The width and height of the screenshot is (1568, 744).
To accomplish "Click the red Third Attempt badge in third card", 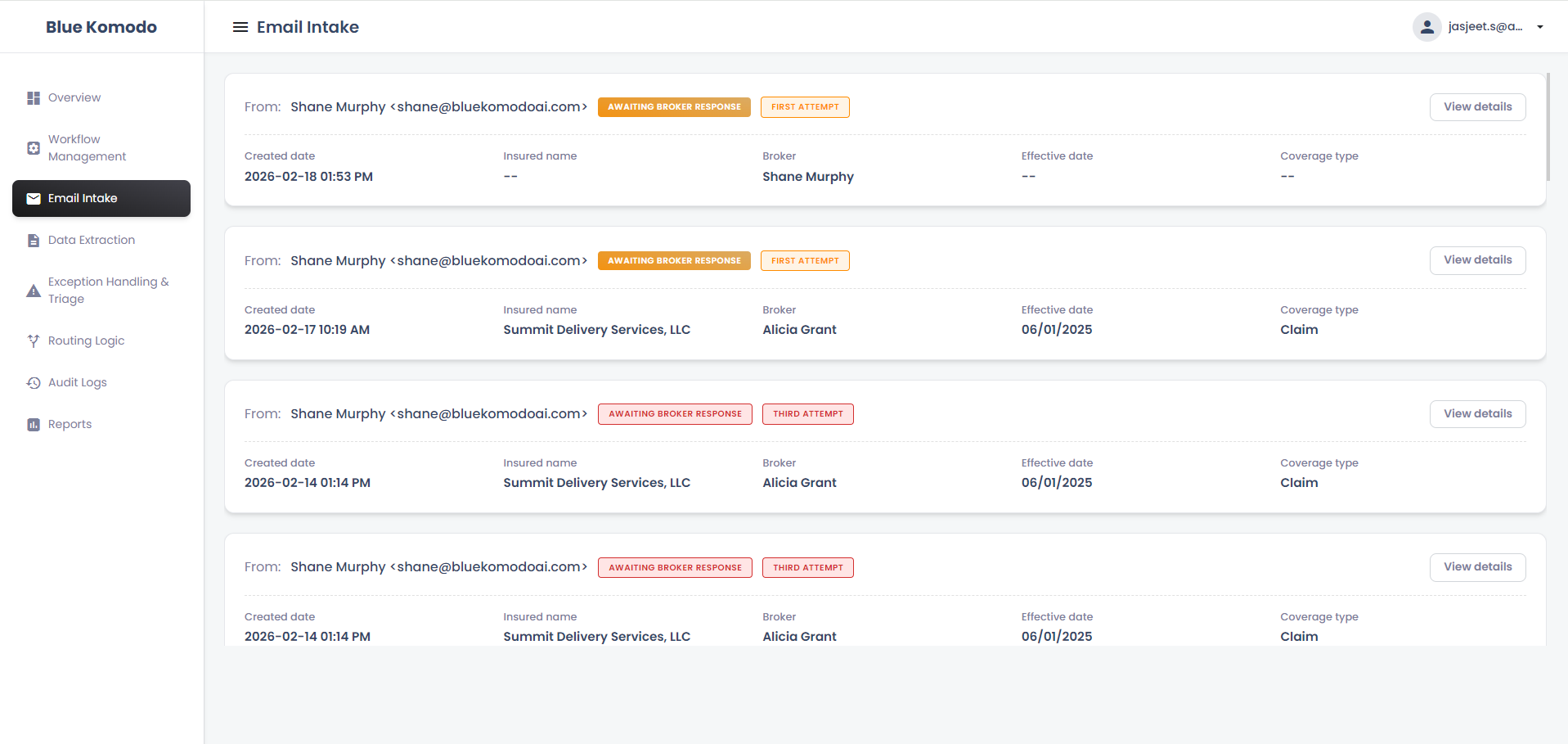I will click(x=807, y=414).
